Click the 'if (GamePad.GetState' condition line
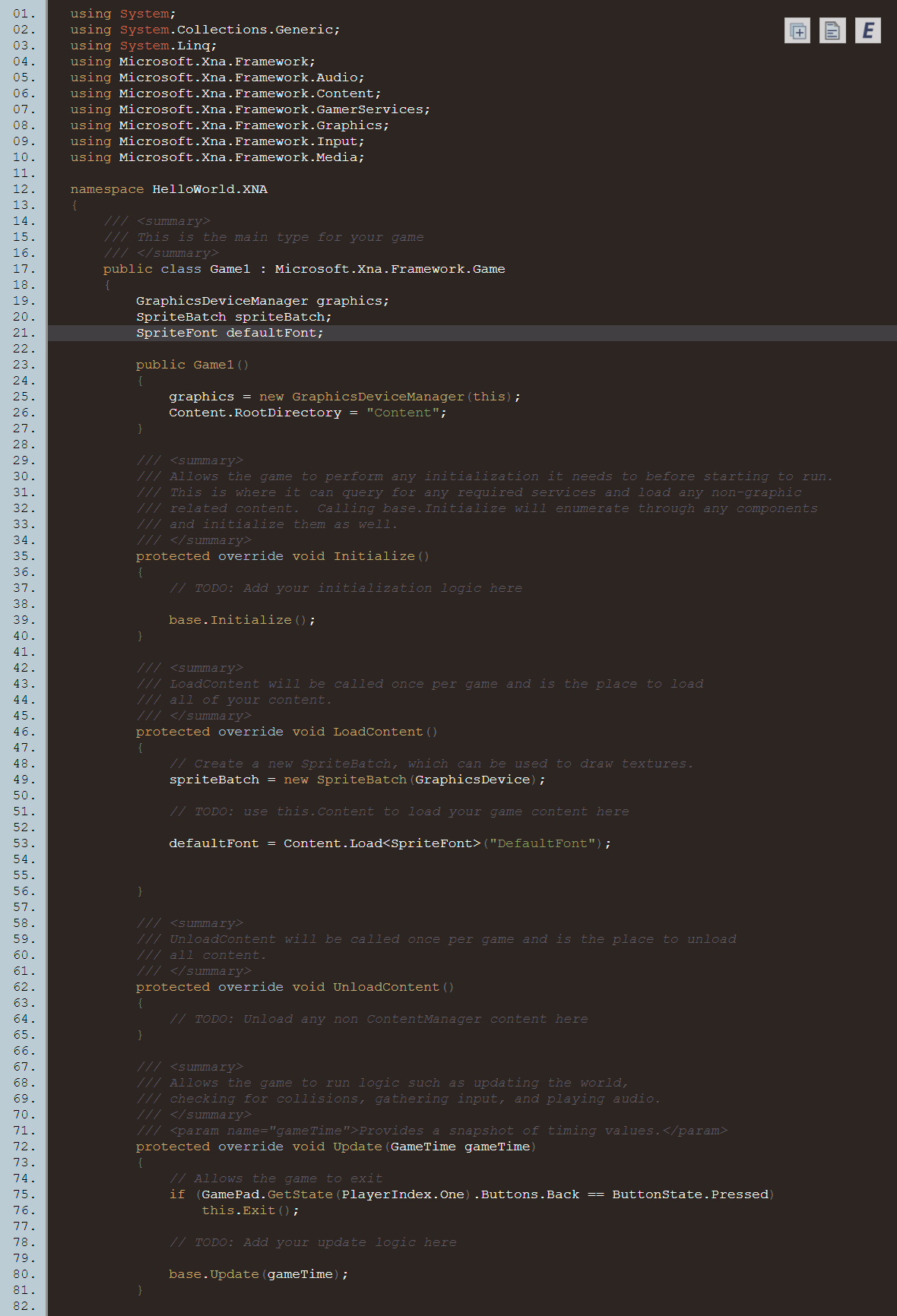The width and height of the screenshot is (897, 1316). (471, 1194)
